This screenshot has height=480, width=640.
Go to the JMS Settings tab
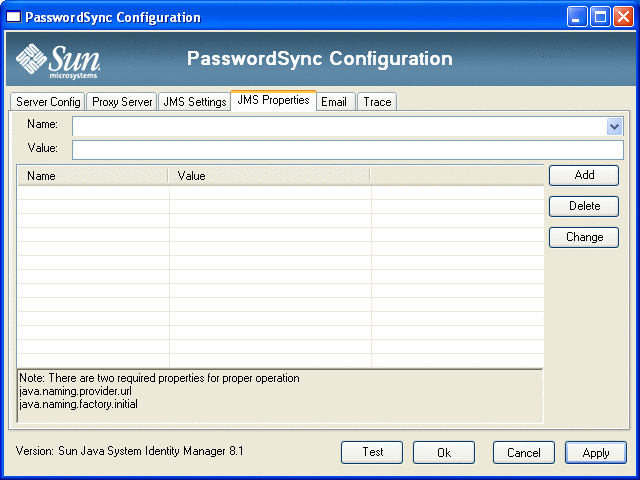(194, 102)
